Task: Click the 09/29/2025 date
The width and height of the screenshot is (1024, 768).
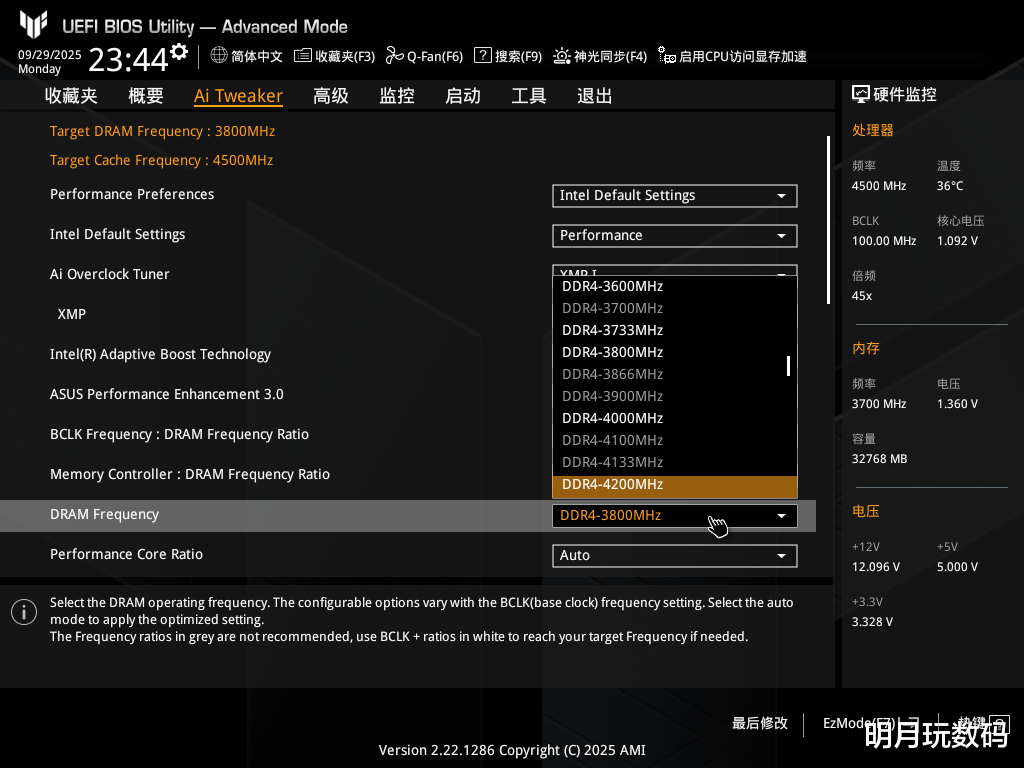Action: pyautogui.click(x=50, y=55)
